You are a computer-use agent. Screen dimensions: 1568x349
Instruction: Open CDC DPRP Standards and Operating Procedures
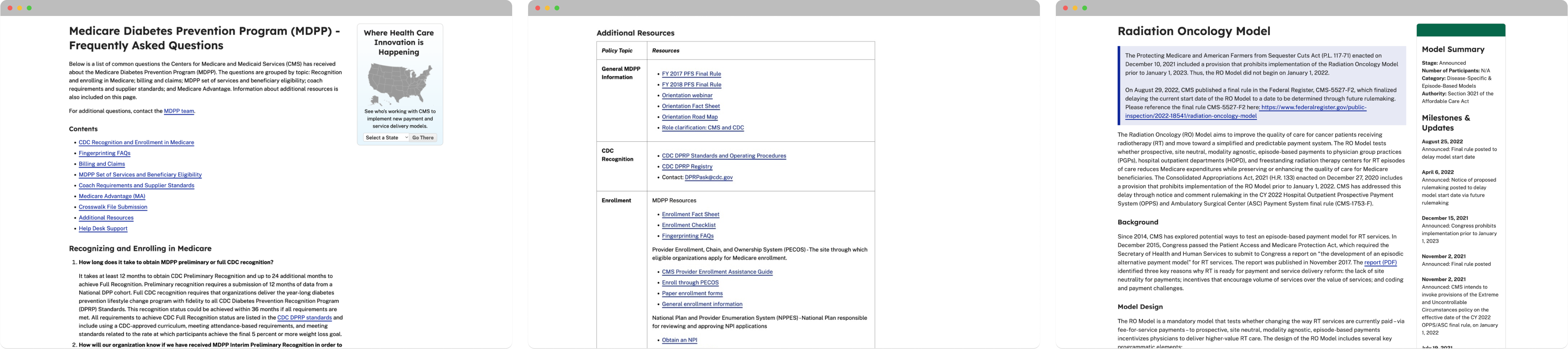[x=724, y=156]
